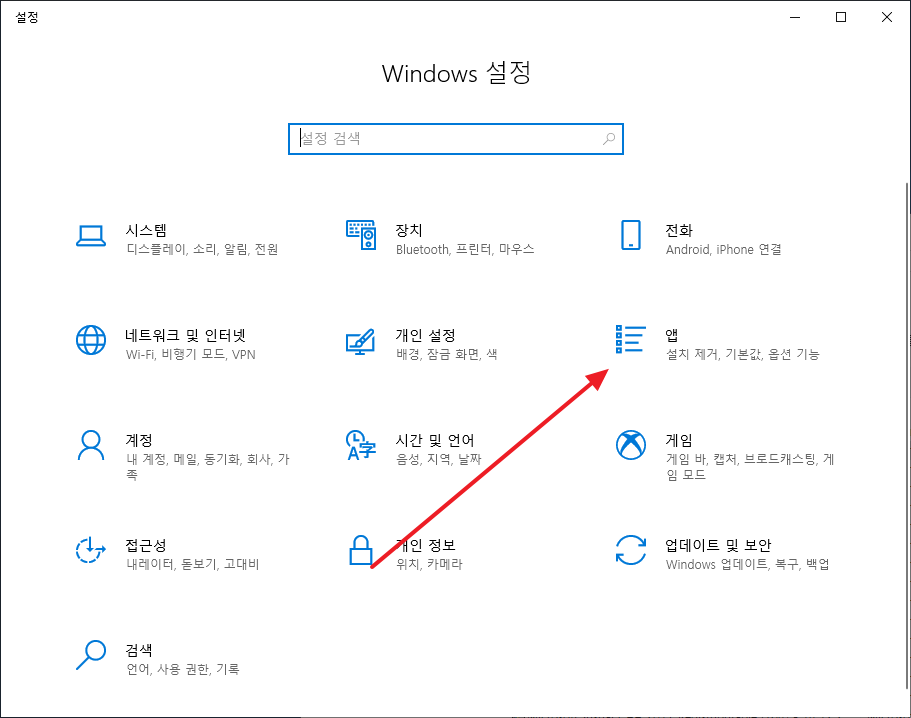Image resolution: width=911 pixels, height=718 pixels.
Task: Click the search magnifier in 설정 검색 box
Action: (609, 139)
